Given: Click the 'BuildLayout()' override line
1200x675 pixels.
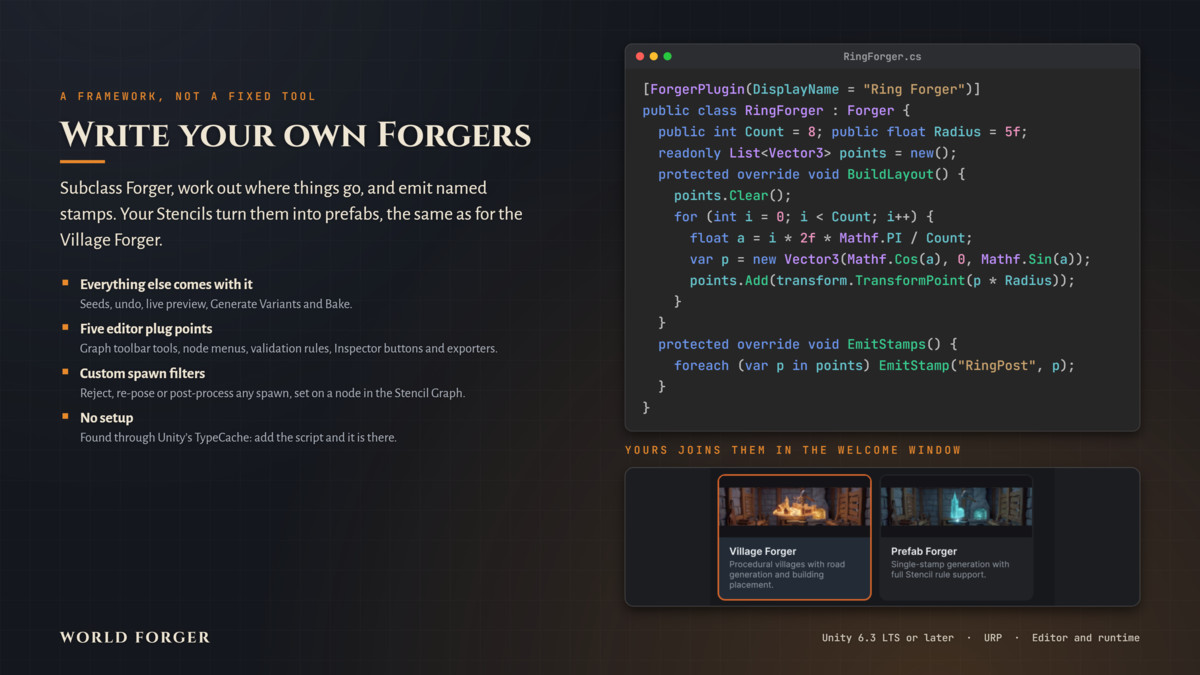Looking at the screenshot, I should [810, 174].
